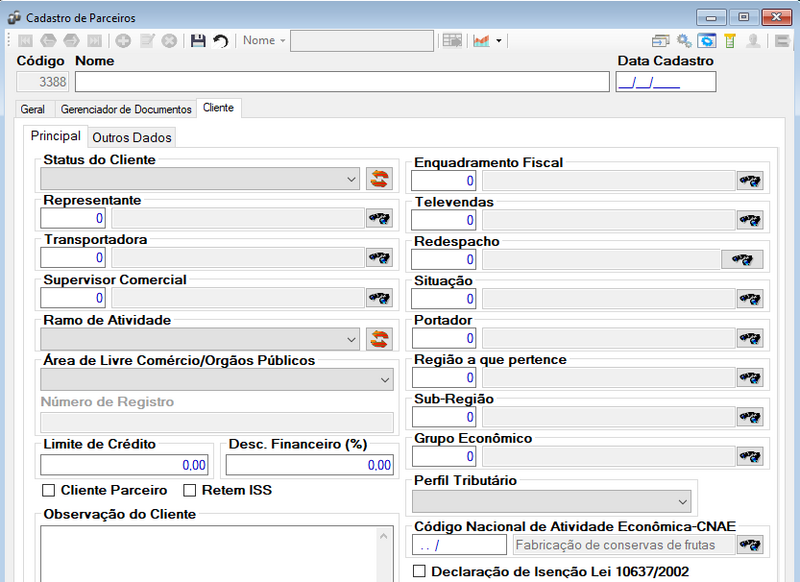Click the user person icon in toolbar
The width and height of the screenshot is (800, 582).
753,40
